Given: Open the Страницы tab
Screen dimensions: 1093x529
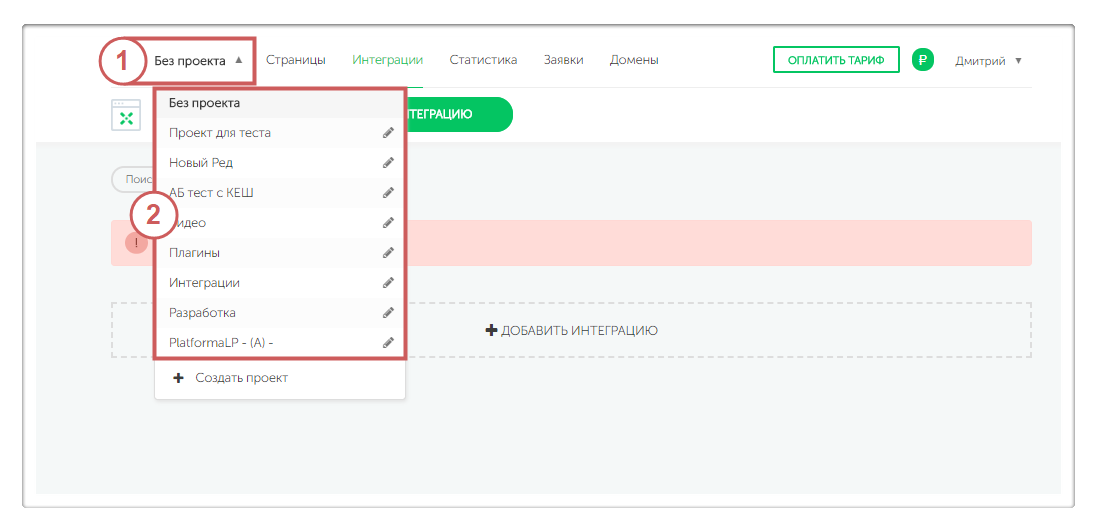Looking at the screenshot, I should (295, 60).
